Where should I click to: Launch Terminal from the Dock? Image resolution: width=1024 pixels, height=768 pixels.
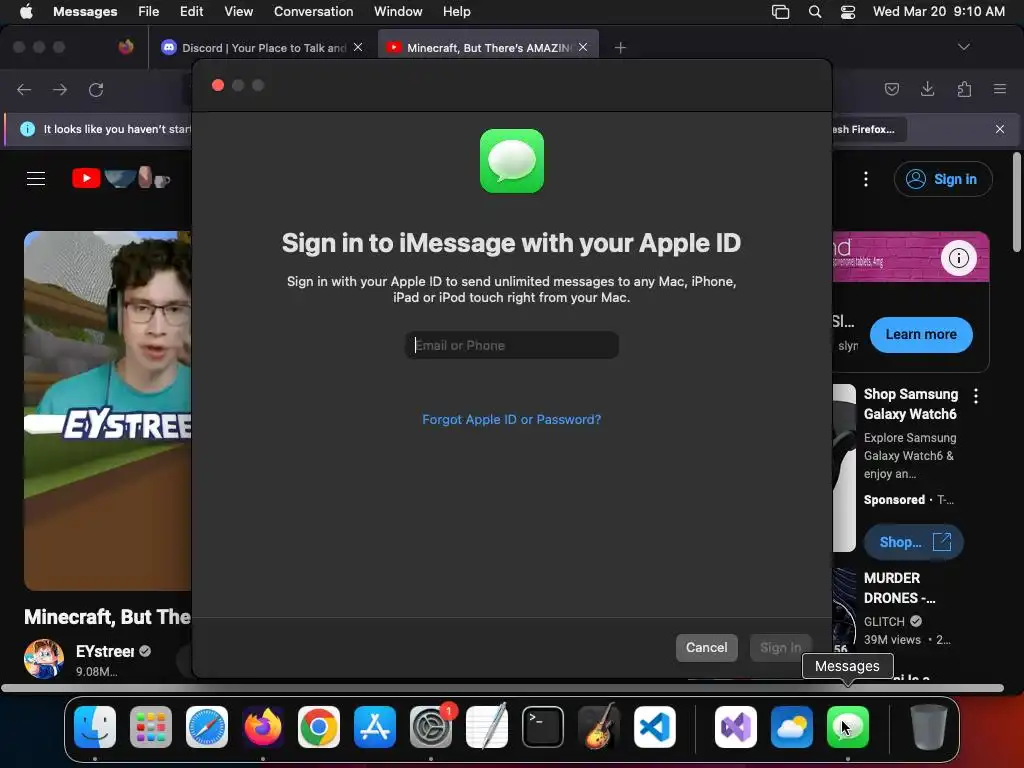click(x=543, y=727)
